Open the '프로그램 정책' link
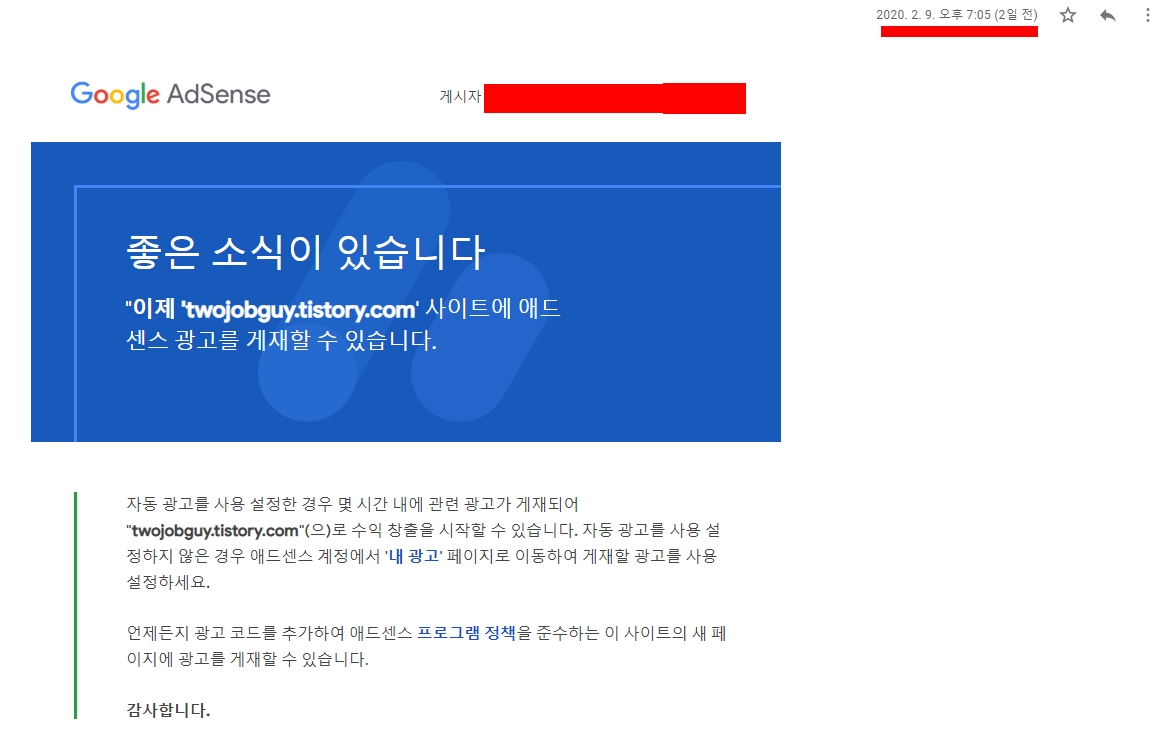 (466, 633)
